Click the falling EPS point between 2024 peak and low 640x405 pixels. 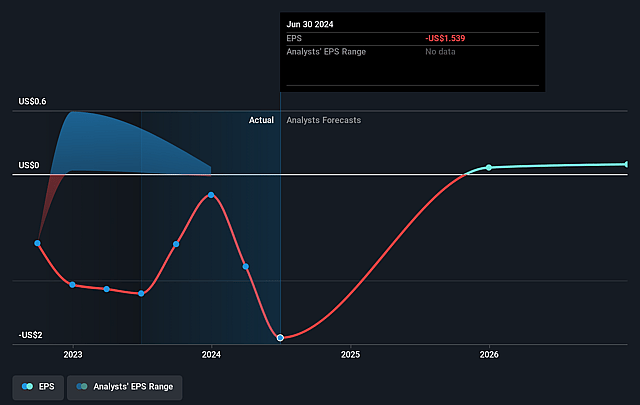(246, 266)
